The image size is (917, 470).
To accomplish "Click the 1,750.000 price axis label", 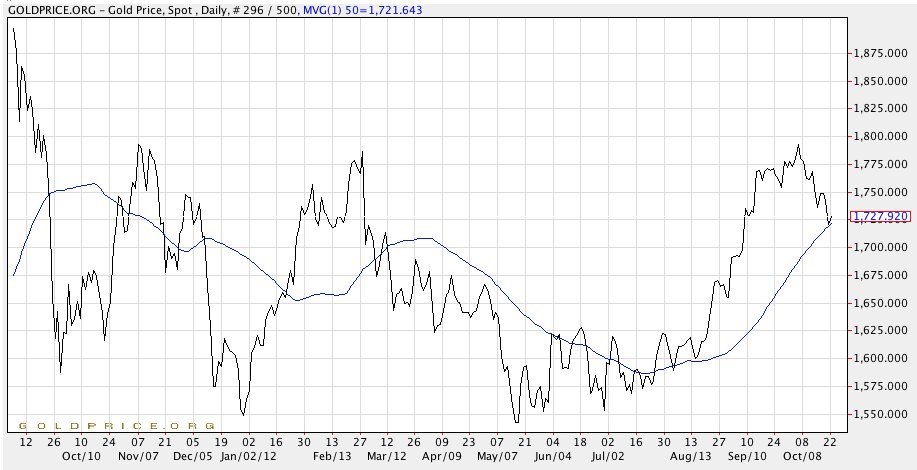I will click(x=881, y=192).
